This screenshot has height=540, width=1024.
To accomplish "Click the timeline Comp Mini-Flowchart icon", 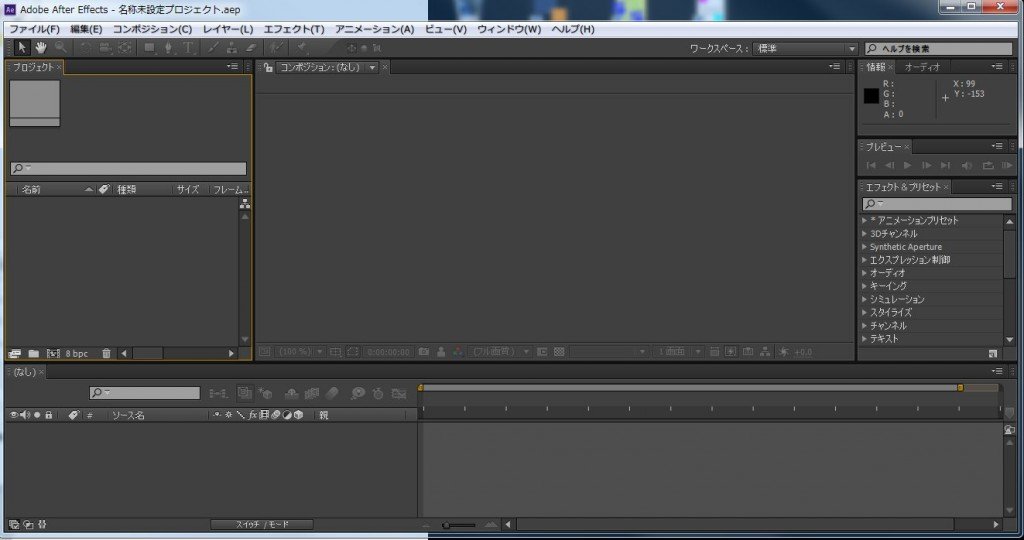I will pos(217,393).
